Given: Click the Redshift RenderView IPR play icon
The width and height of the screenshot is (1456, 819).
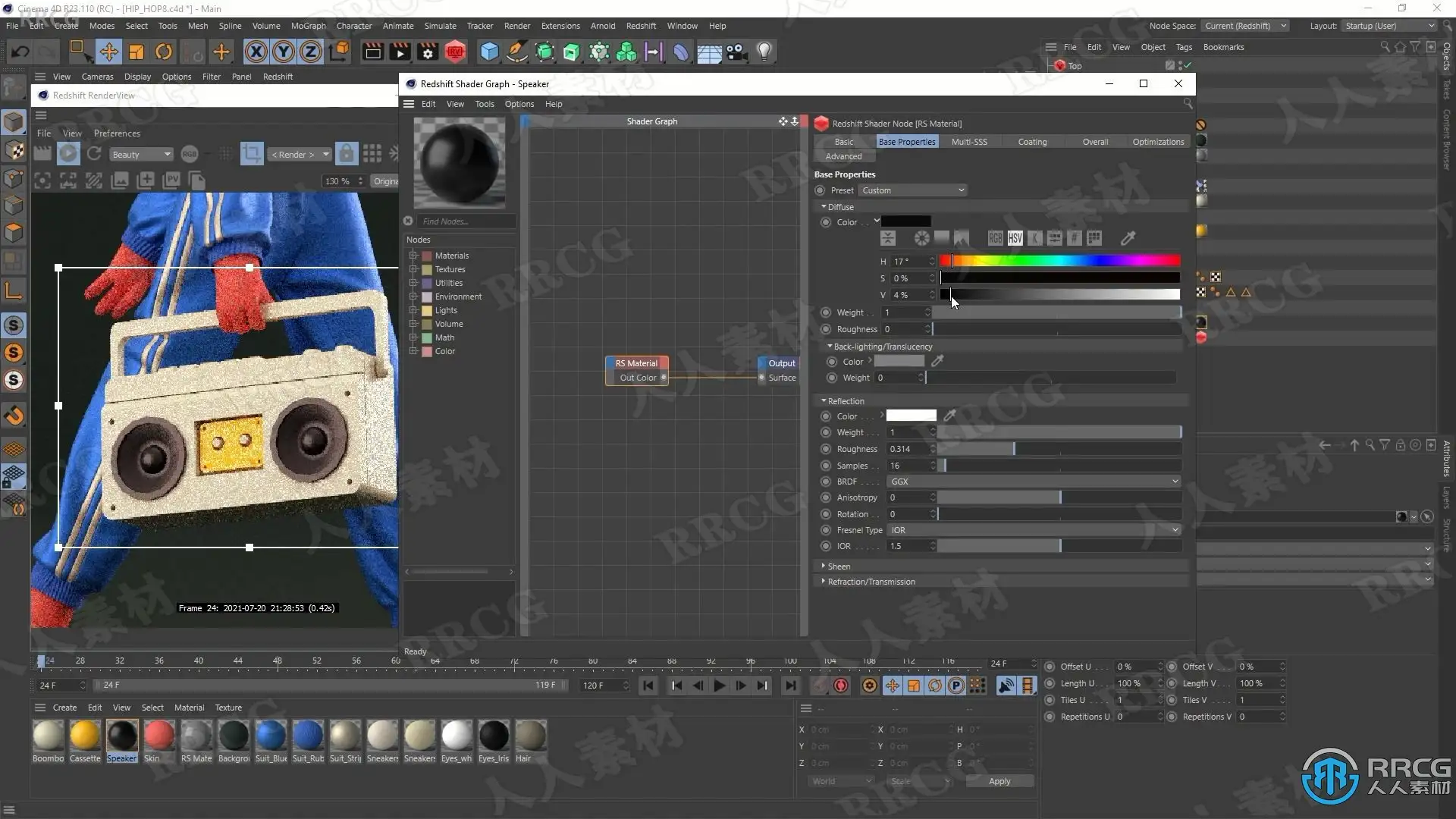Looking at the screenshot, I should (x=68, y=154).
